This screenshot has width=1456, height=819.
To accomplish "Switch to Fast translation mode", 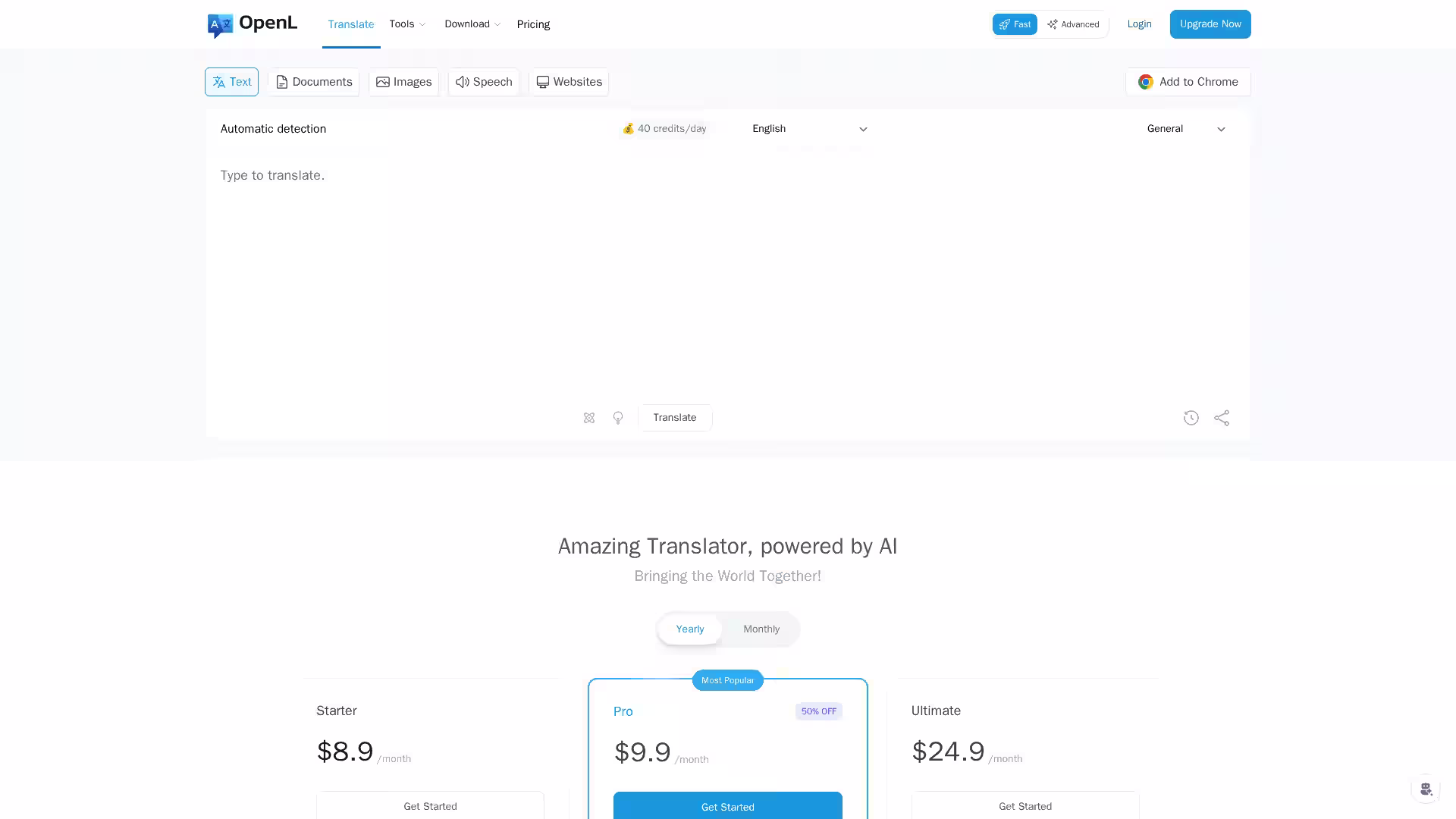I will click(1015, 24).
